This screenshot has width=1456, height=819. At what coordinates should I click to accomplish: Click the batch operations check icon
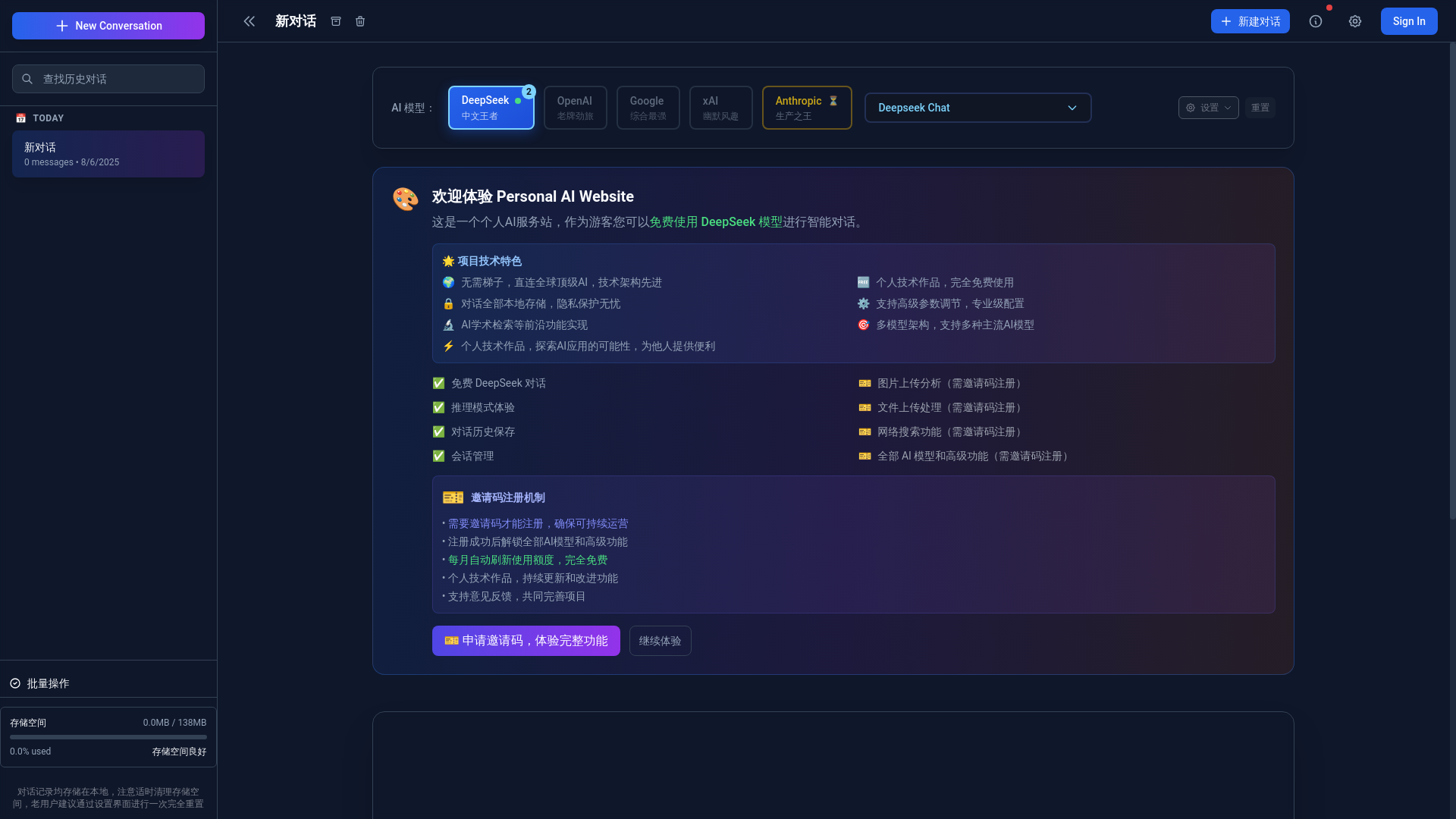click(x=15, y=683)
